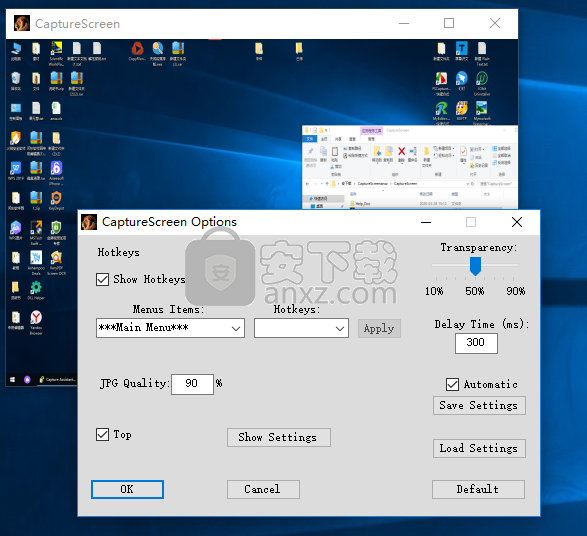Click the FSCapture shortcut icon in capture
The width and height of the screenshot is (587, 536).
pyautogui.click(x=441, y=79)
